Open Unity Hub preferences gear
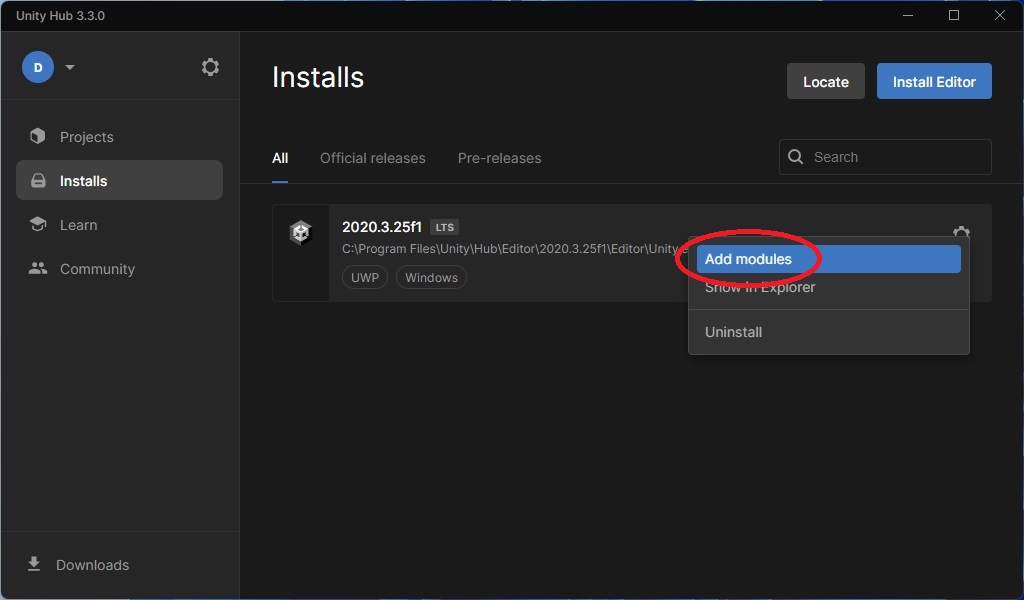 tap(210, 67)
